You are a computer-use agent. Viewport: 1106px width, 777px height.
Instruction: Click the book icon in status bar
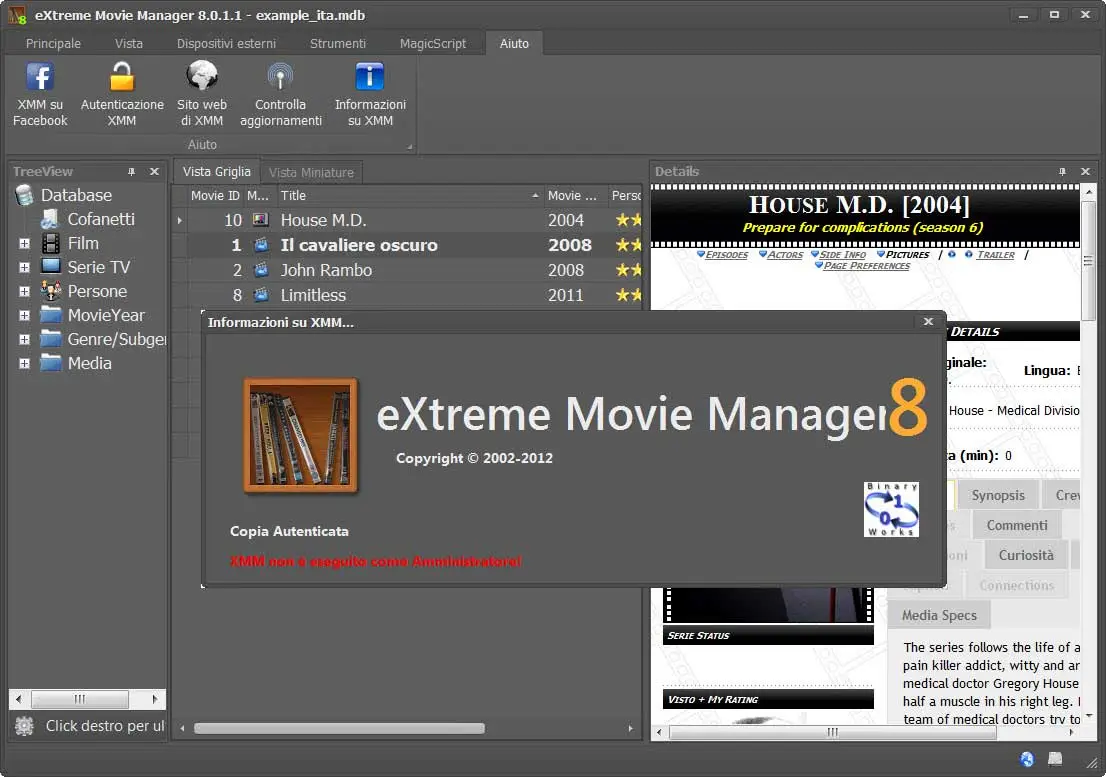tap(1055, 759)
